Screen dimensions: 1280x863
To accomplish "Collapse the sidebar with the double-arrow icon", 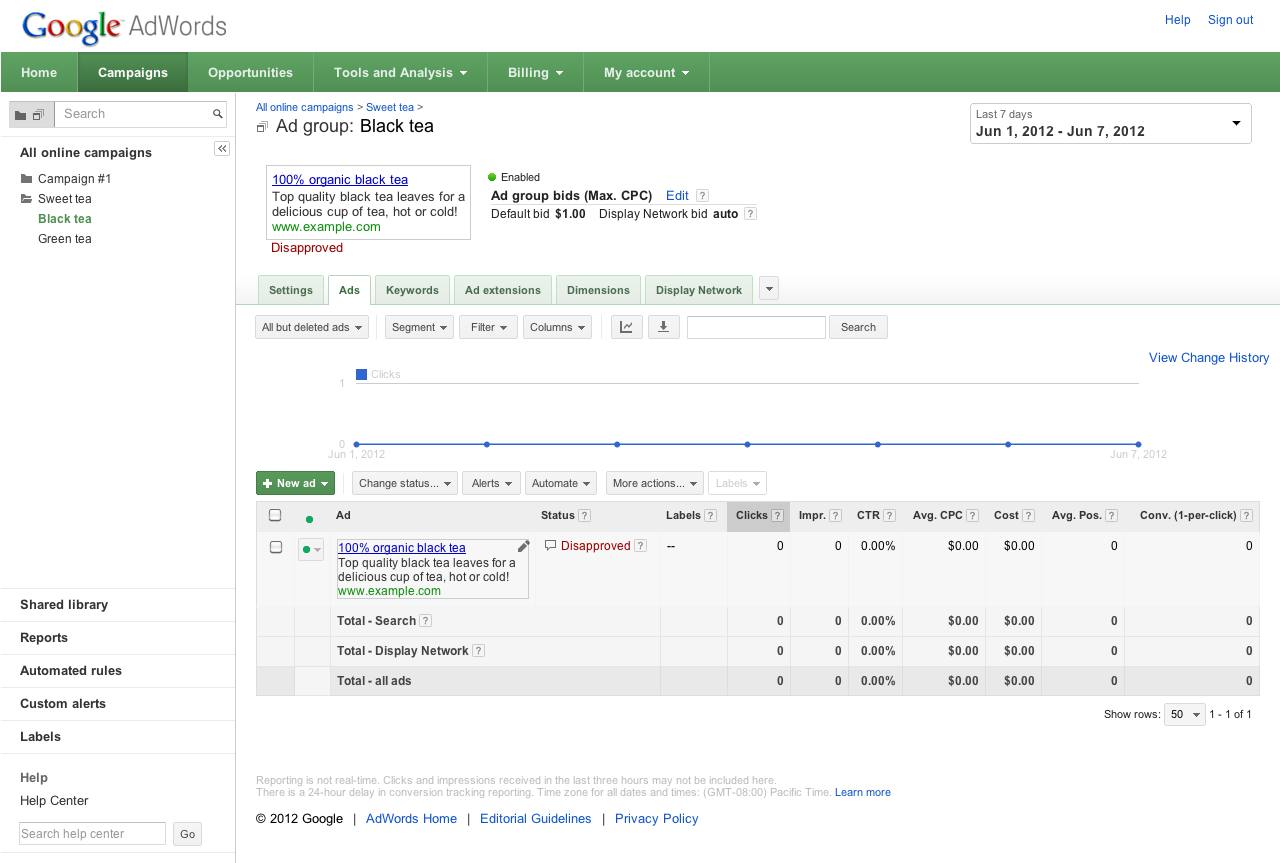I will (x=222, y=149).
